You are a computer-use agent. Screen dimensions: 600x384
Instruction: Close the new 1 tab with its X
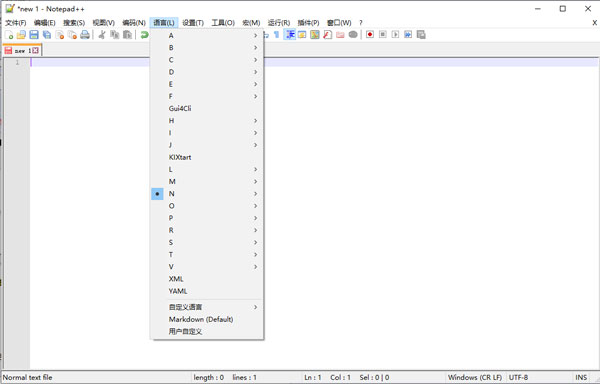(35, 50)
